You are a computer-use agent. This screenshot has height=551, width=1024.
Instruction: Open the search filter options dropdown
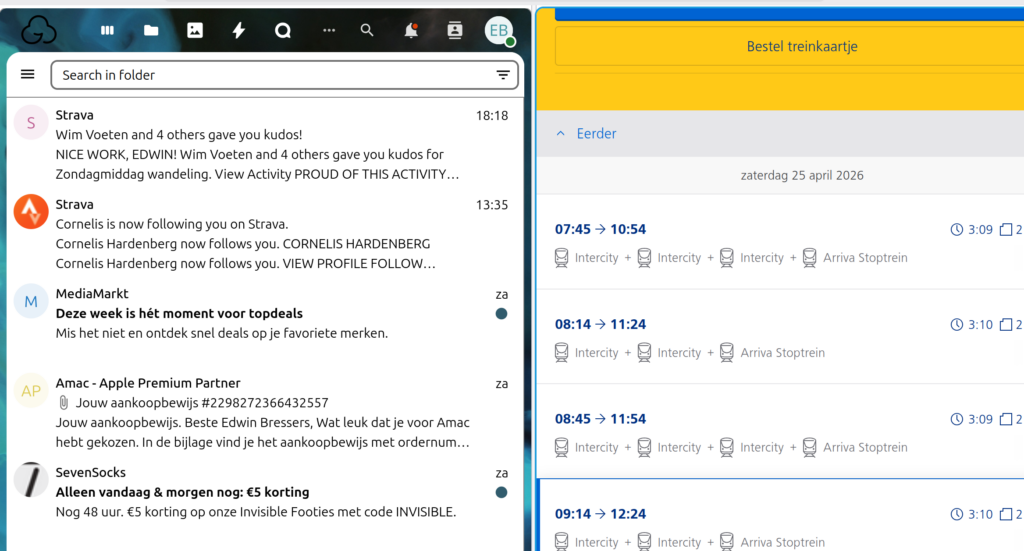503,75
